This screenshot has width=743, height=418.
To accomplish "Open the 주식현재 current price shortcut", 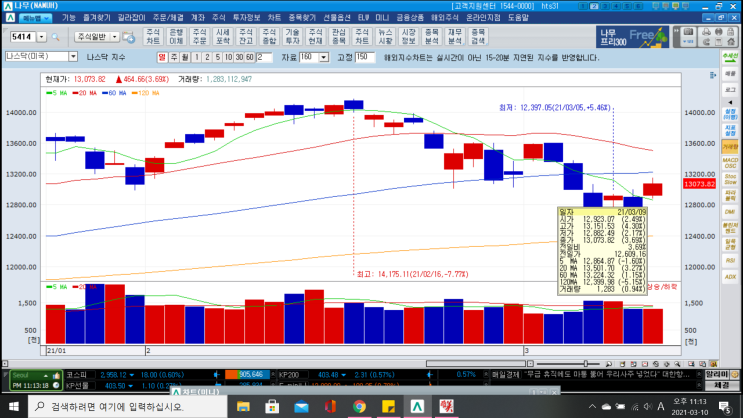I will click(x=316, y=36).
